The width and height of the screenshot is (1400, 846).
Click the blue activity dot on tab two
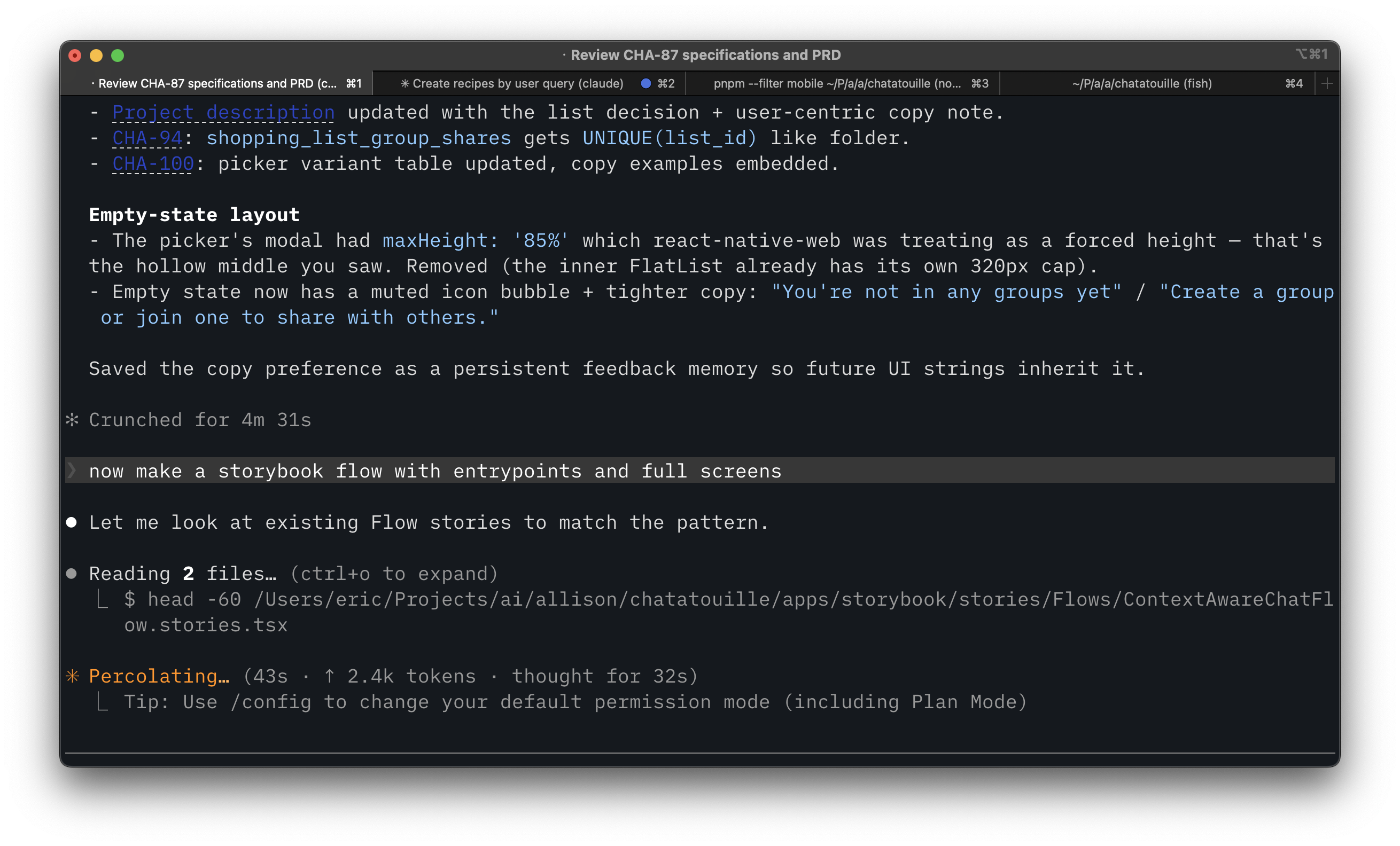(645, 83)
